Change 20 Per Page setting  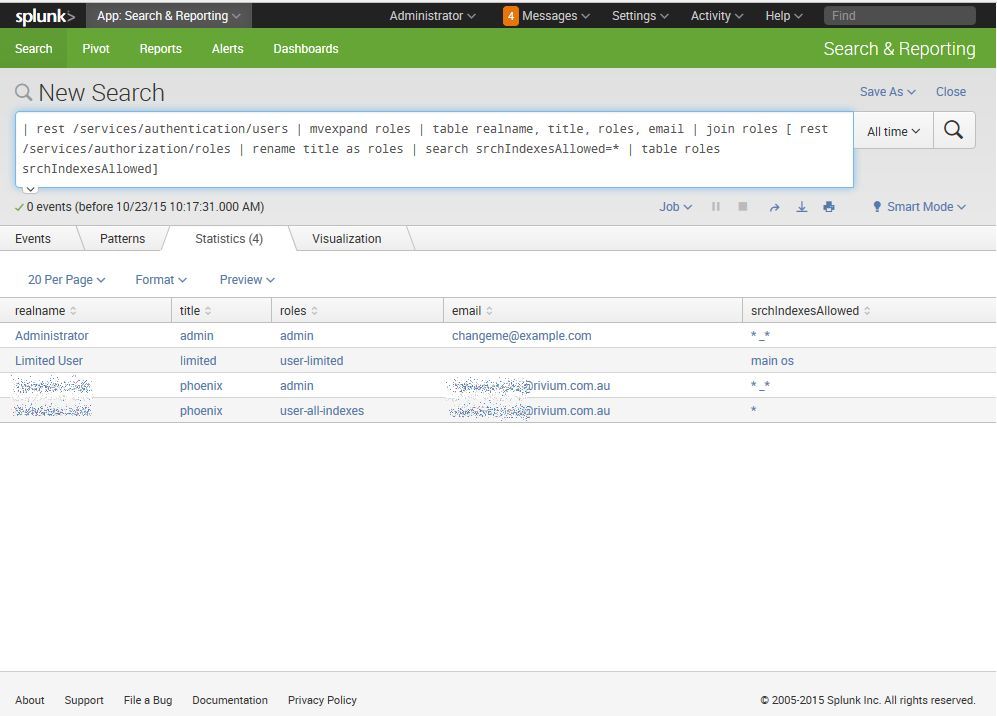click(66, 280)
